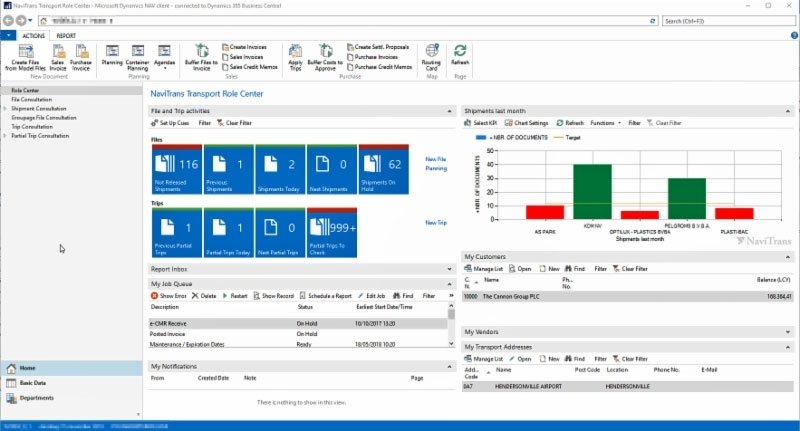Screen dimensions: 800x431
Task: Click Schedule a Report
Action: pos(326,296)
